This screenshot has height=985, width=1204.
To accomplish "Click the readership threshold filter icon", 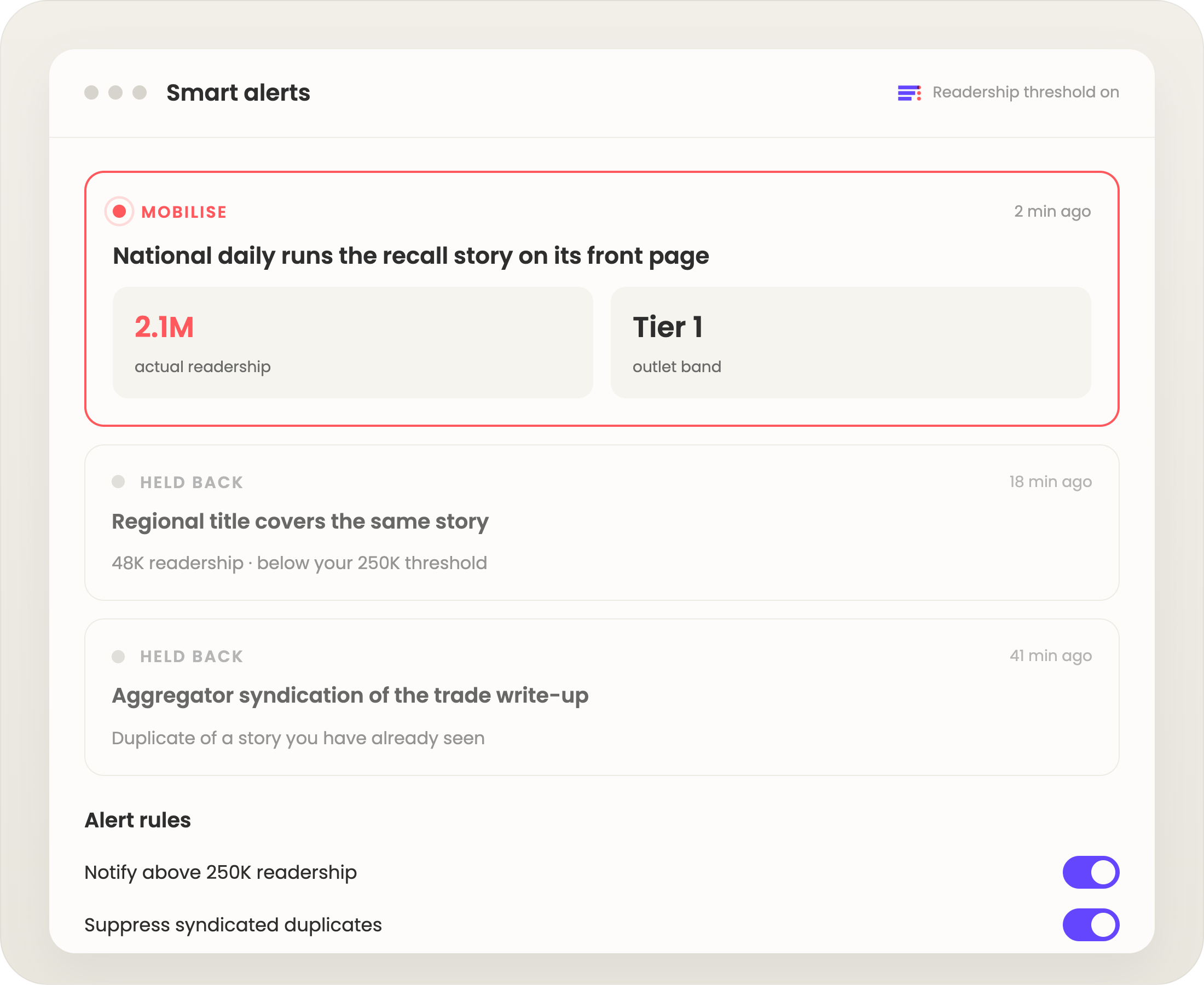I will coord(909,92).
